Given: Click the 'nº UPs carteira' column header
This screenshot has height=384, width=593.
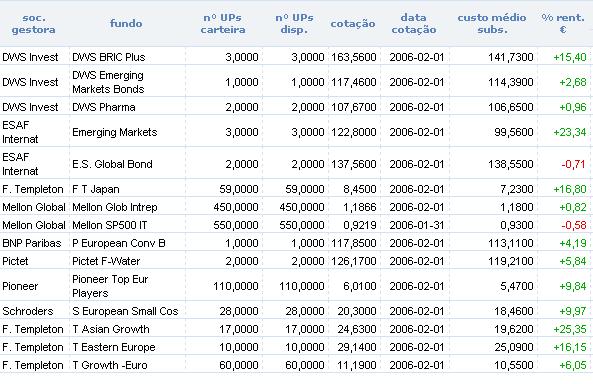Looking at the screenshot, I should pyautogui.click(x=223, y=23).
